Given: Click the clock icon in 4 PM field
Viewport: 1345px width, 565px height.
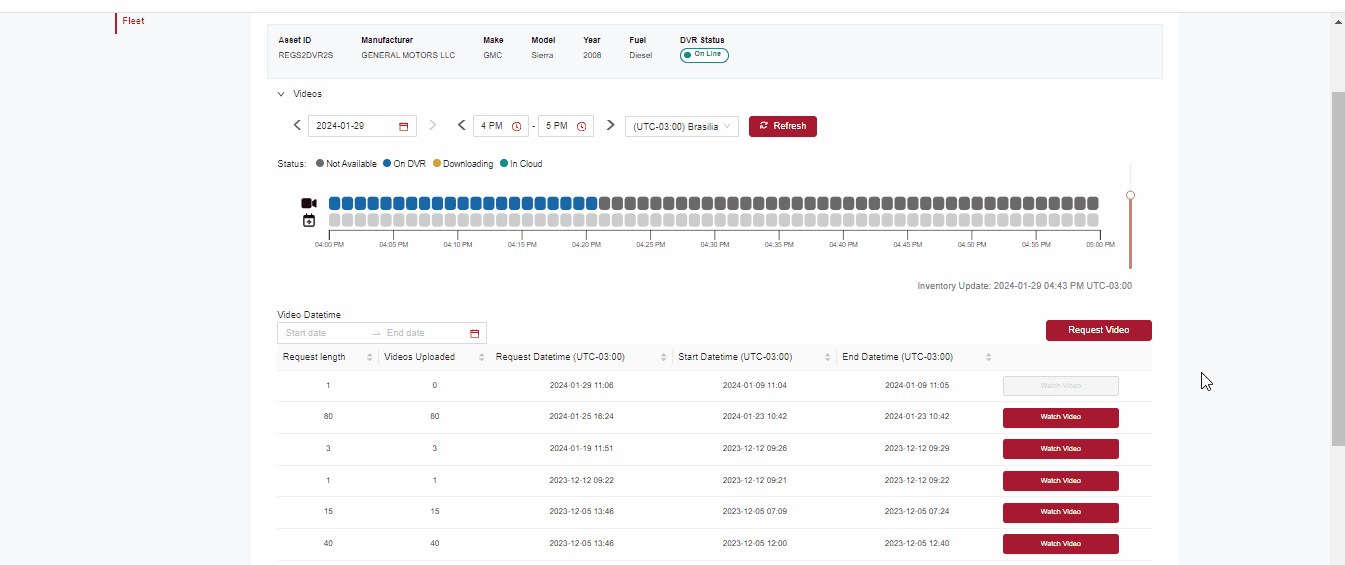Looking at the screenshot, I should [516, 127].
